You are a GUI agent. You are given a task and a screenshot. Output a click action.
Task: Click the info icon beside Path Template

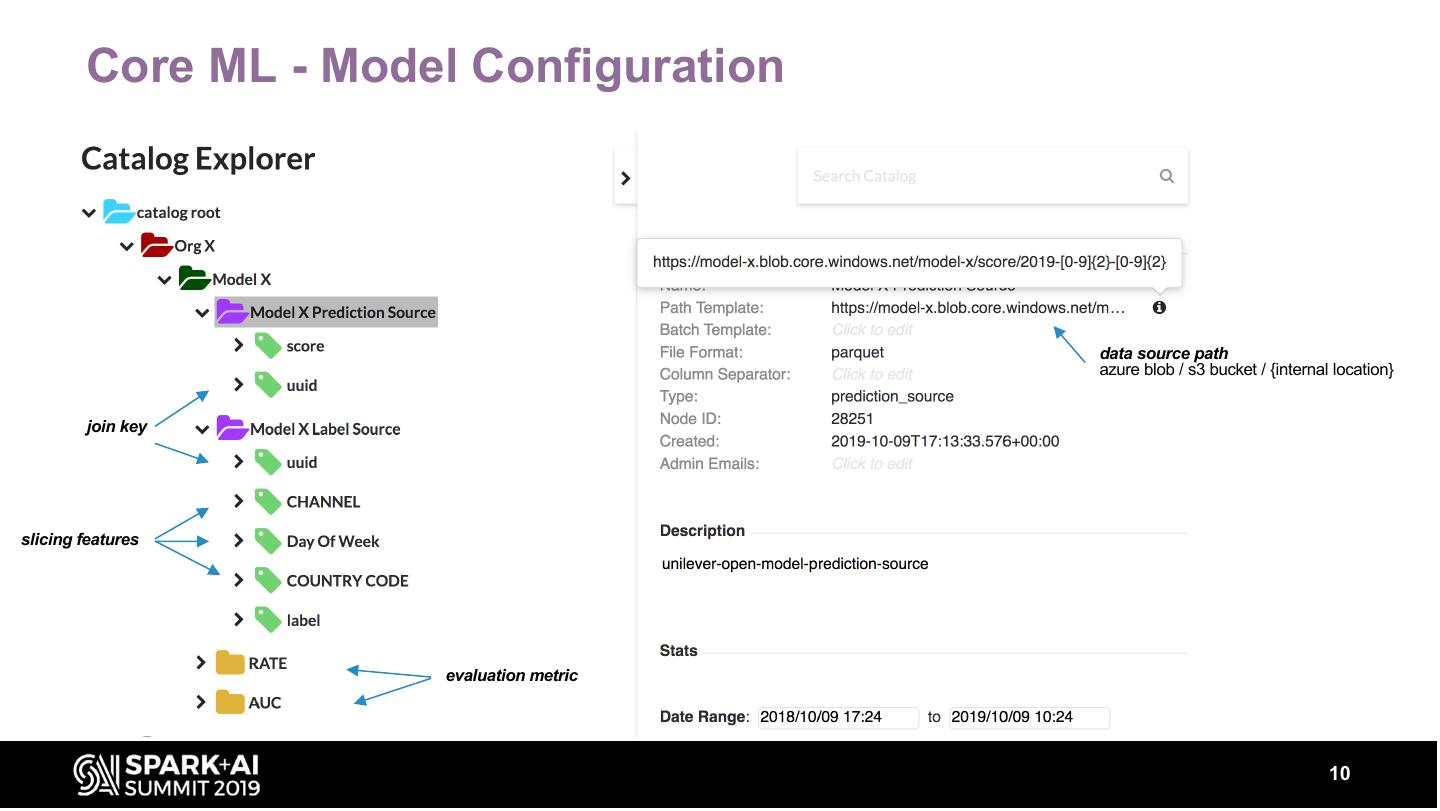click(x=1159, y=308)
